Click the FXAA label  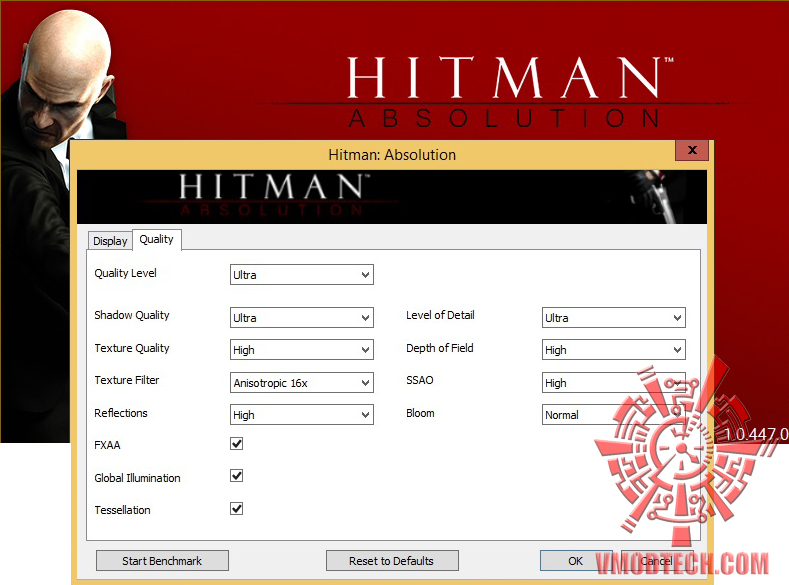click(x=107, y=445)
